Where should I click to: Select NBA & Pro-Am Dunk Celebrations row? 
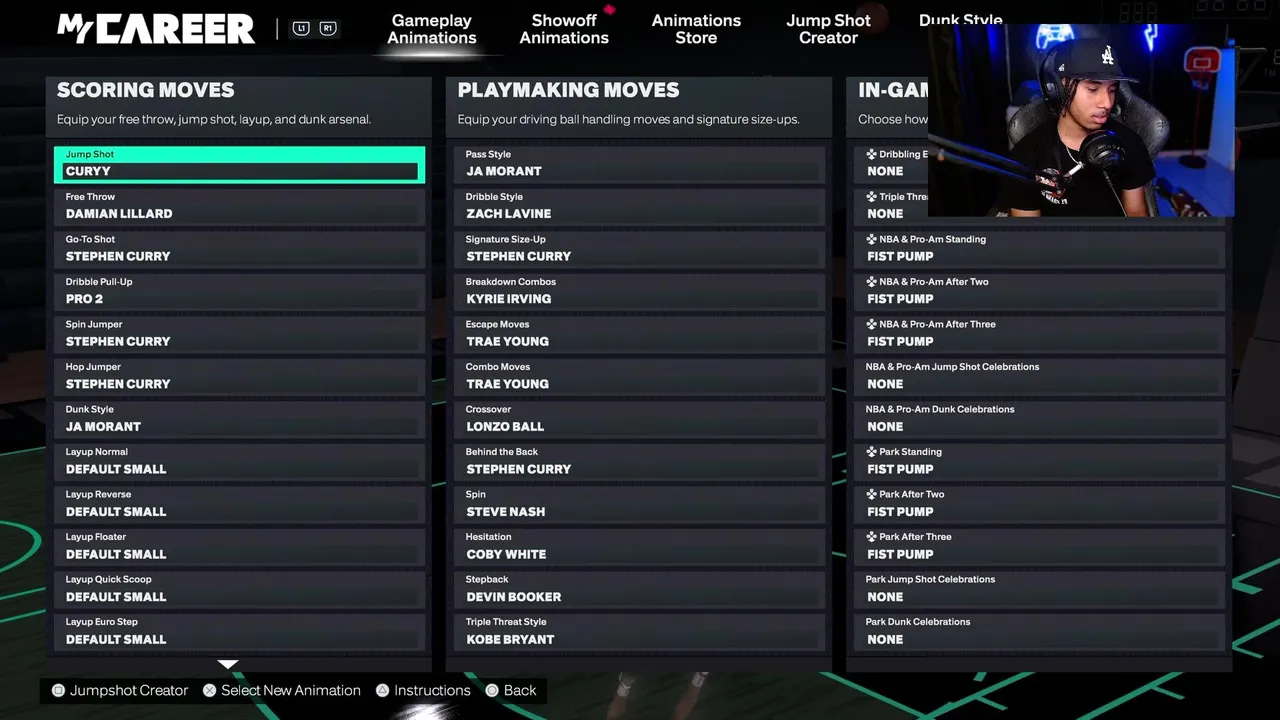[1040, 419]
